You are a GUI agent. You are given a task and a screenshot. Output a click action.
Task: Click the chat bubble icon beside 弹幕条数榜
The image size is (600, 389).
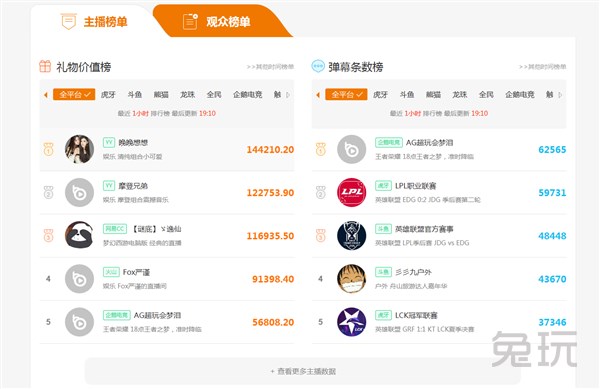(x=318, y=66)
